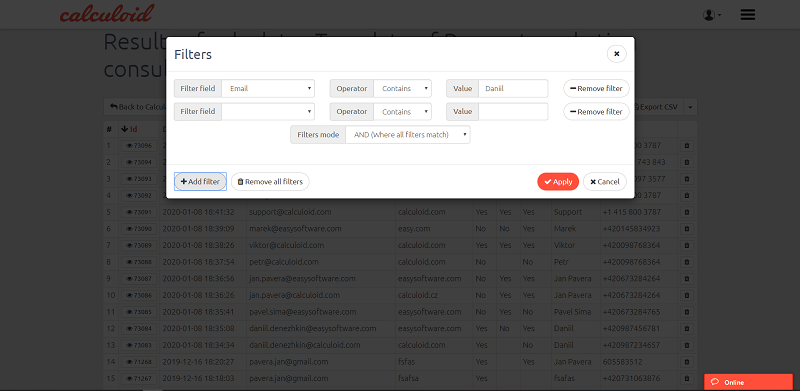Viewport: 800px width, 391px height.
Task: Click the calculoid logo
Action: tap(107, 14)
